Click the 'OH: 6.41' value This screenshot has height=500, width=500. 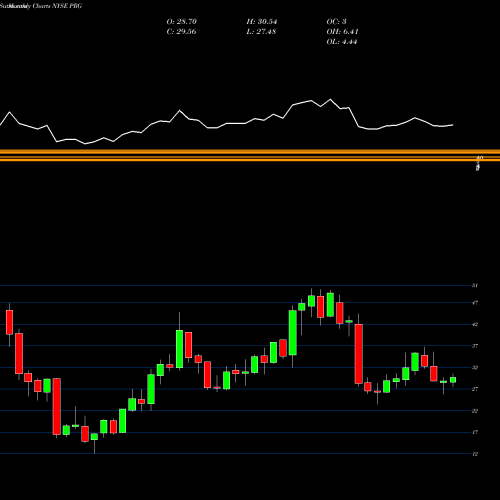point(342,32)
